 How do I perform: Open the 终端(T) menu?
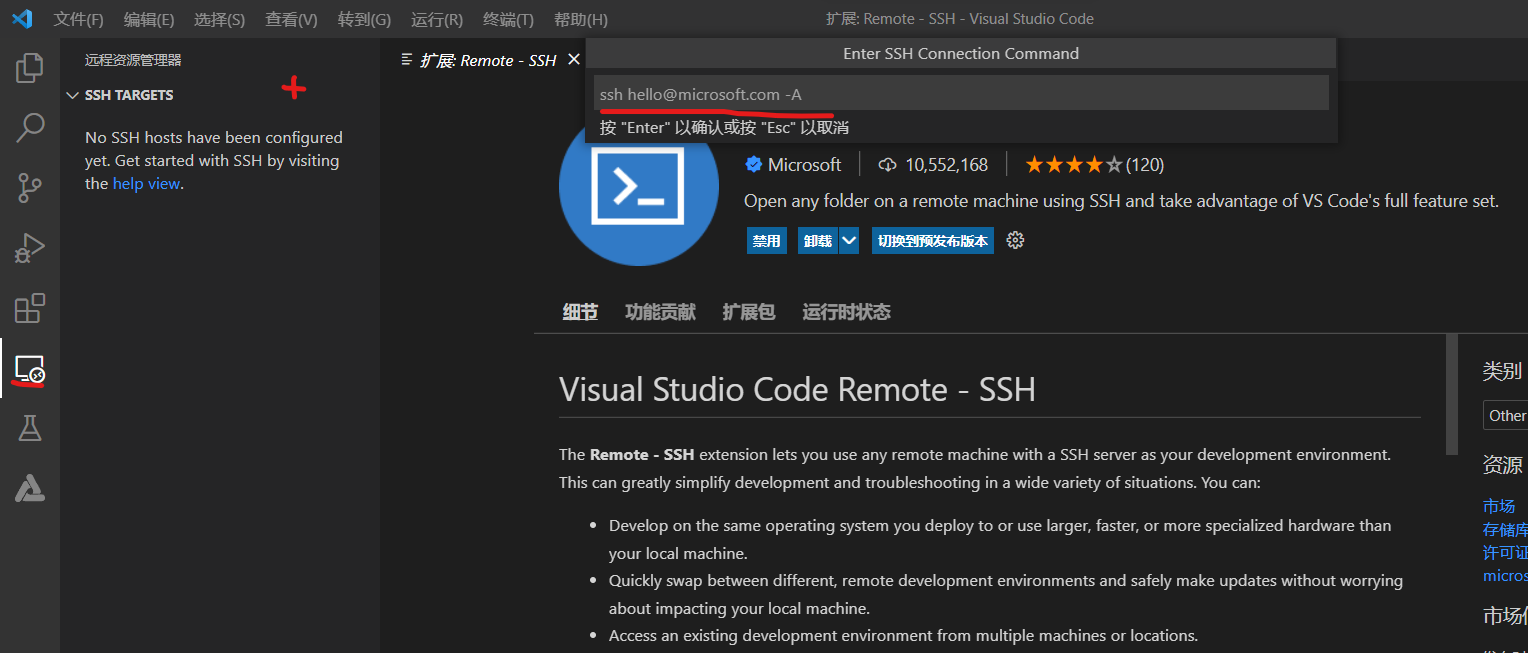click(508, 19)
